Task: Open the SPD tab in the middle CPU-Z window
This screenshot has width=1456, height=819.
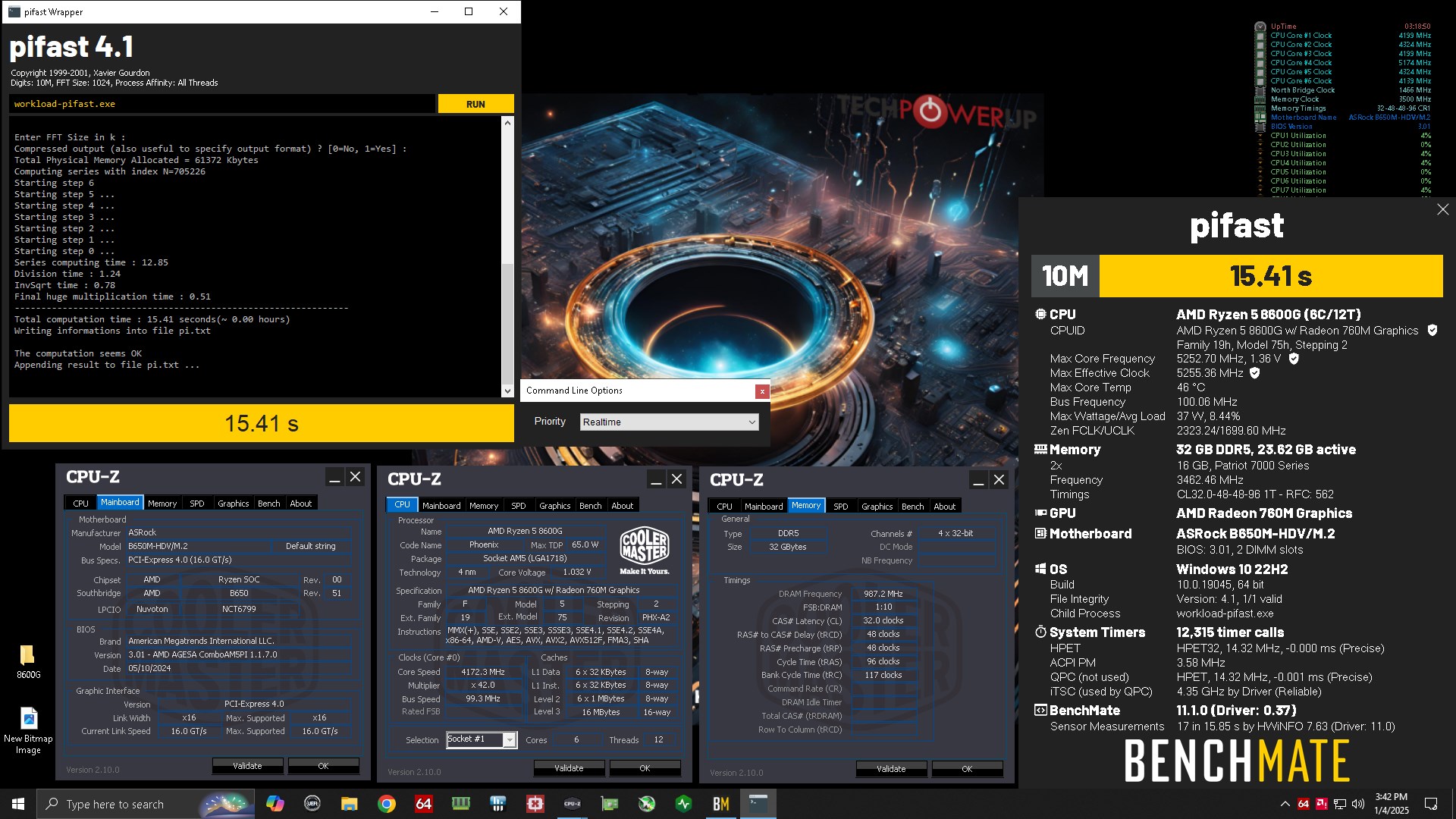Action: (x=519, y=506)
